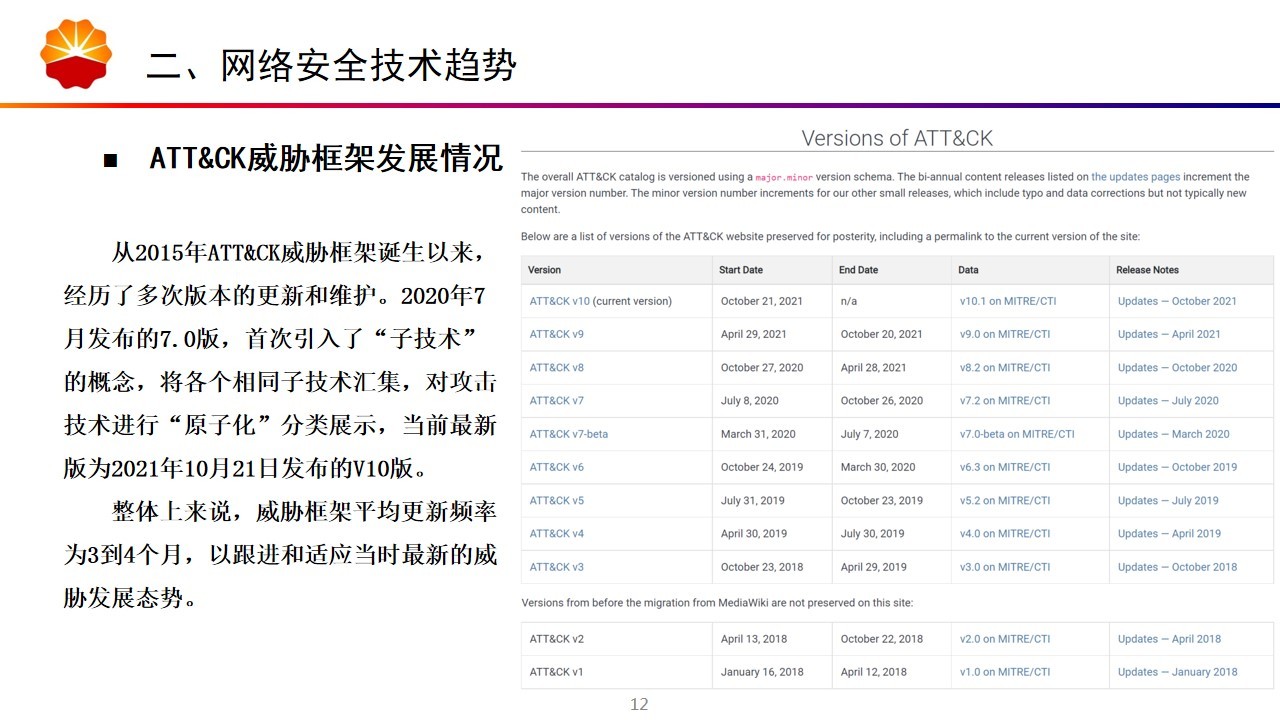Select slide title '二、网络安全技术趋势'
This screenshot has height=720, width=1280.
point(332,65)
